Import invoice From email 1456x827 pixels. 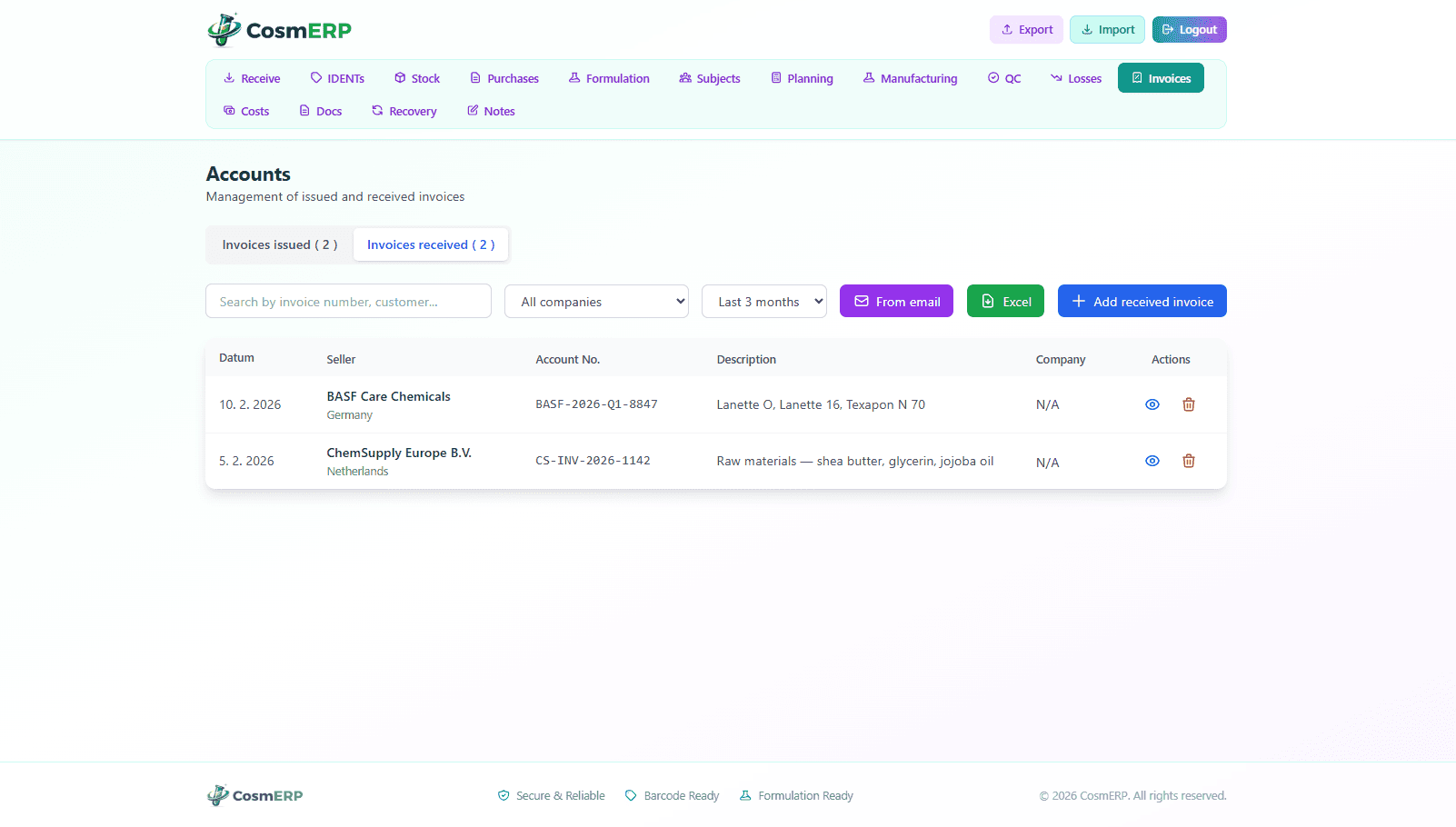pyautogui.click(x=896, y=302)
